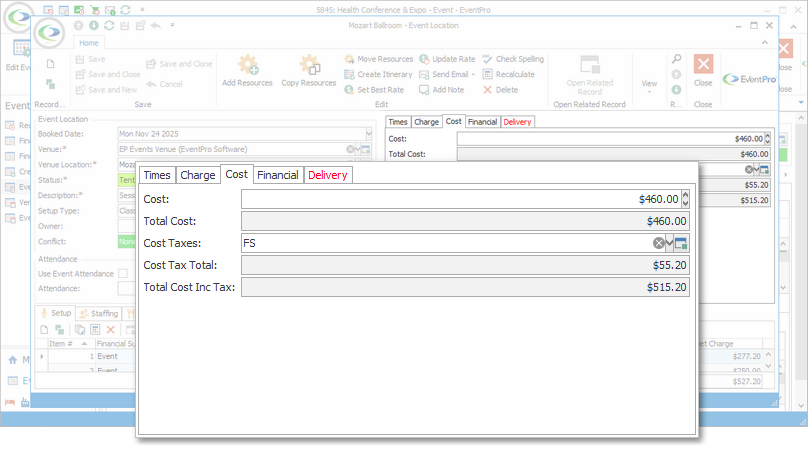This screenshot has height=449, width=808.
Task: Open the Booked Date dropdown
Action: 369,134
